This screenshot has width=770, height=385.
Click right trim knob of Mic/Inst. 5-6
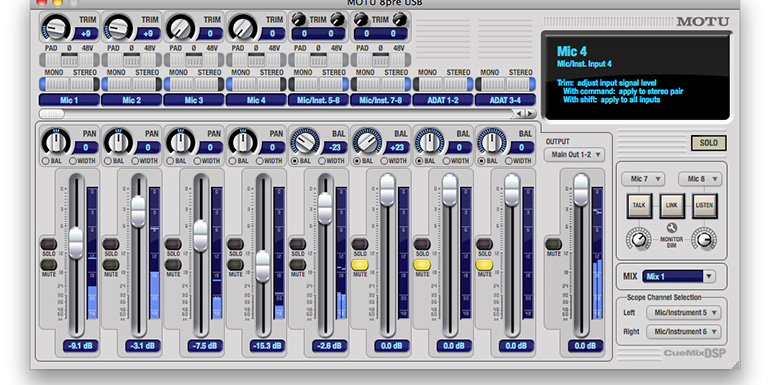point(338,20)
